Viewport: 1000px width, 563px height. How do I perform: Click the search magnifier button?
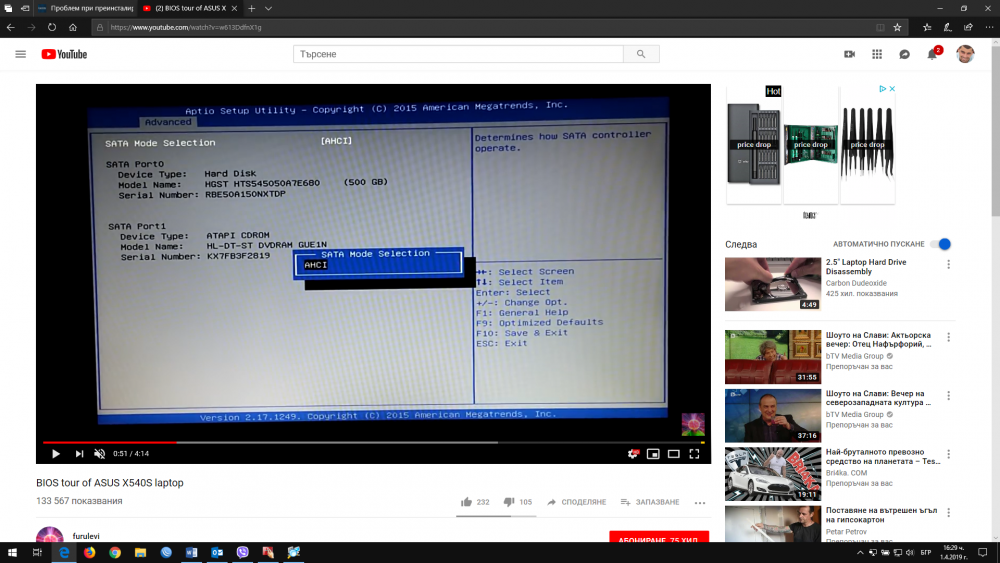coord(641,54)
